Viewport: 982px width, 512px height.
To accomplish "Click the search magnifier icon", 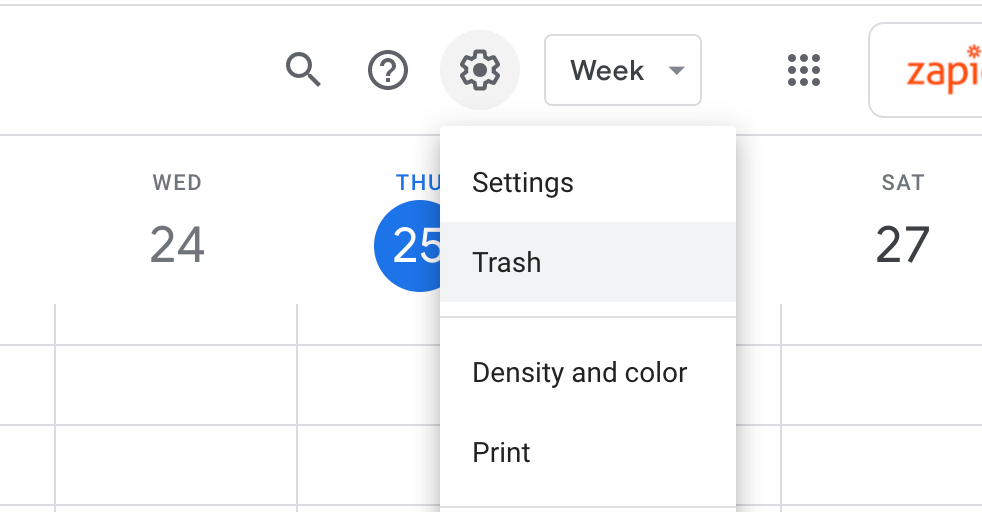I will pos(304,69).
